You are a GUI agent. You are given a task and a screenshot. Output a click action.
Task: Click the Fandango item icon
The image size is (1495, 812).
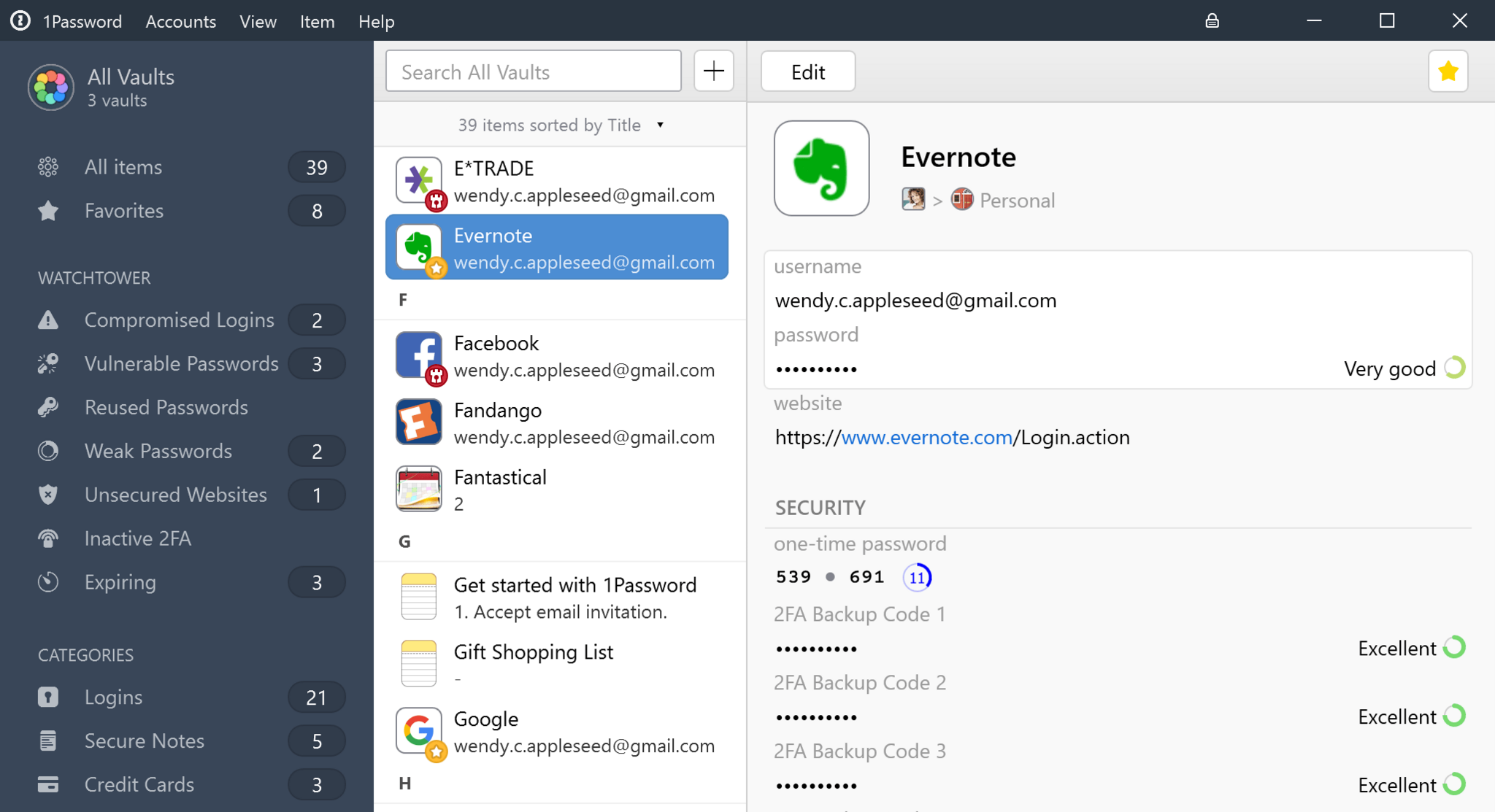coord(419,422)
